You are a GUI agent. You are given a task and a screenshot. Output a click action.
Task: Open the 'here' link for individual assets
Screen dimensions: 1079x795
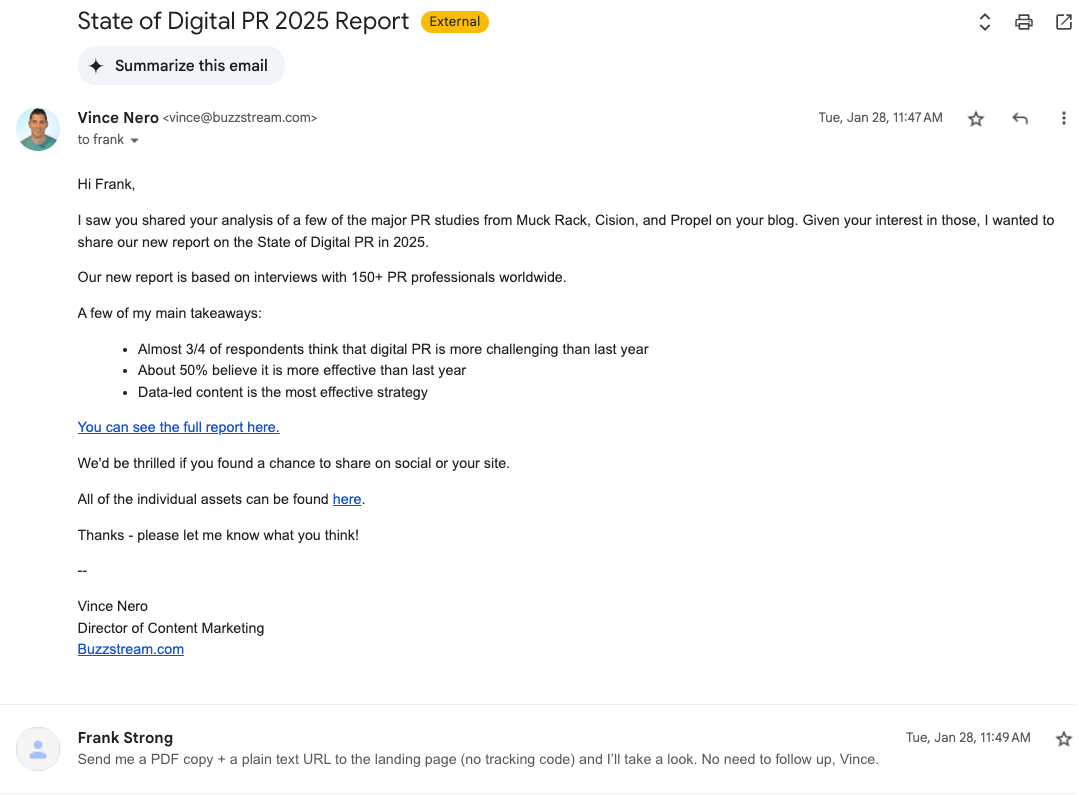[x=347, y=499]
